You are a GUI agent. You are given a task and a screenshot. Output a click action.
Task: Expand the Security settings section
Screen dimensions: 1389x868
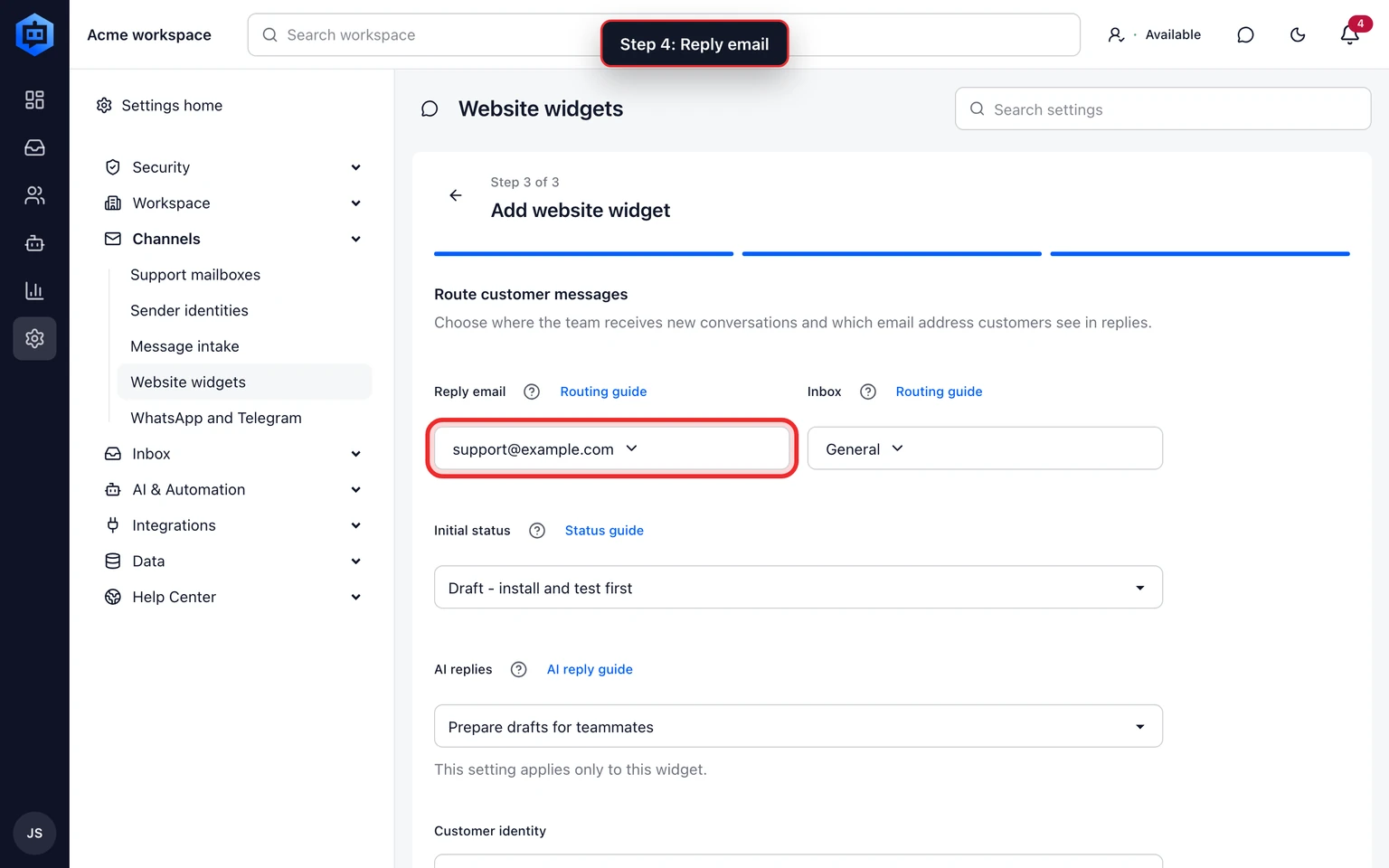point(233,167)
